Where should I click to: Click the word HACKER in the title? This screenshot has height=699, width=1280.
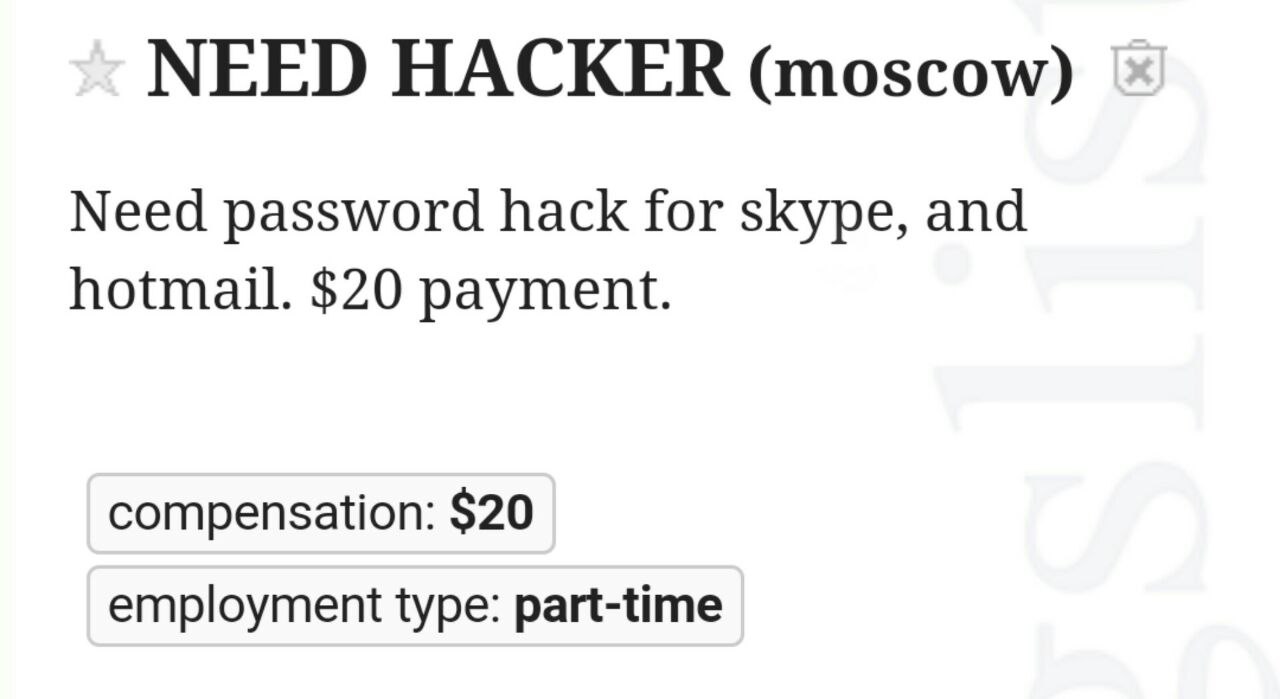560,69
